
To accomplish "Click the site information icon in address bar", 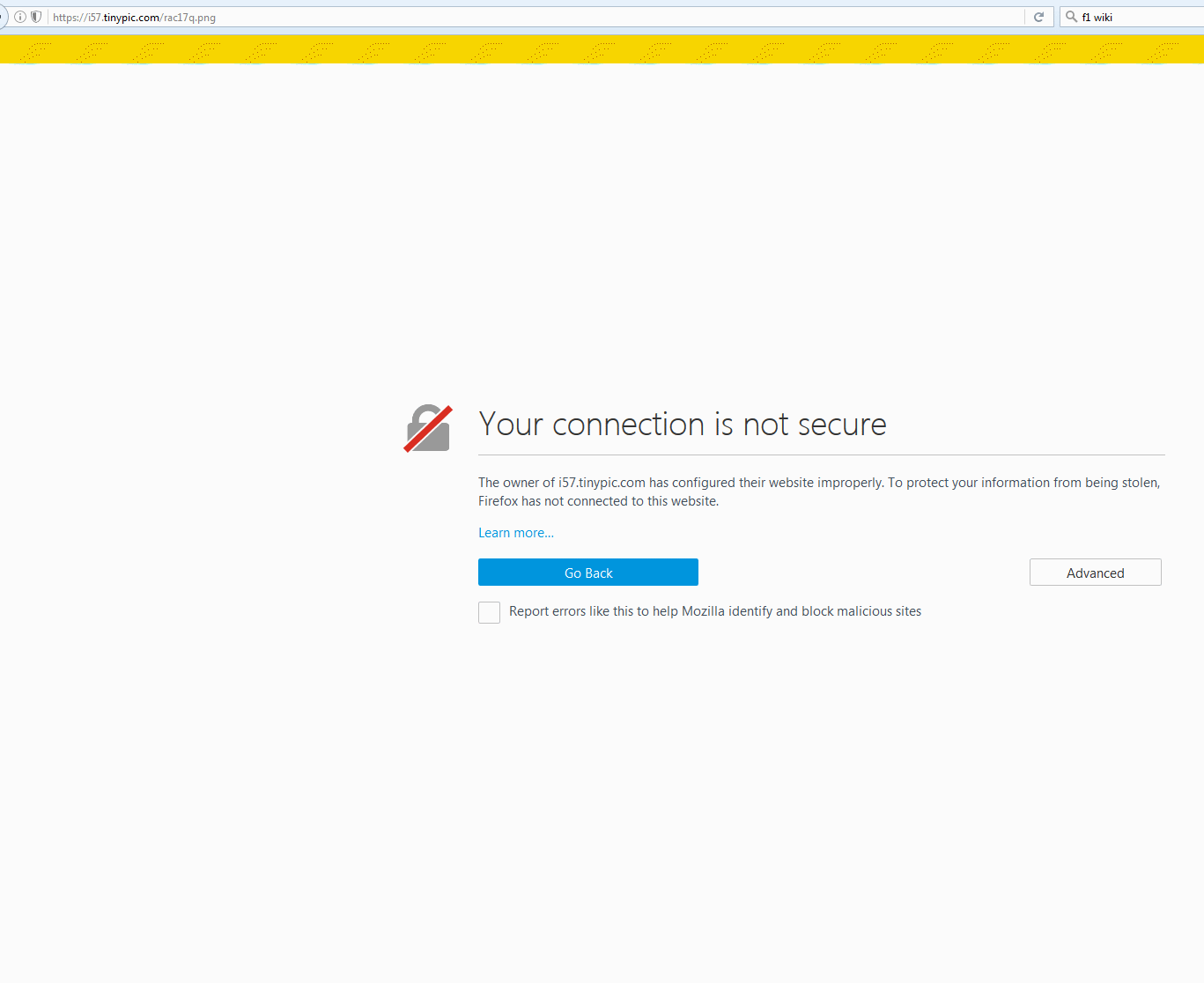I will (x=20, y=17).
